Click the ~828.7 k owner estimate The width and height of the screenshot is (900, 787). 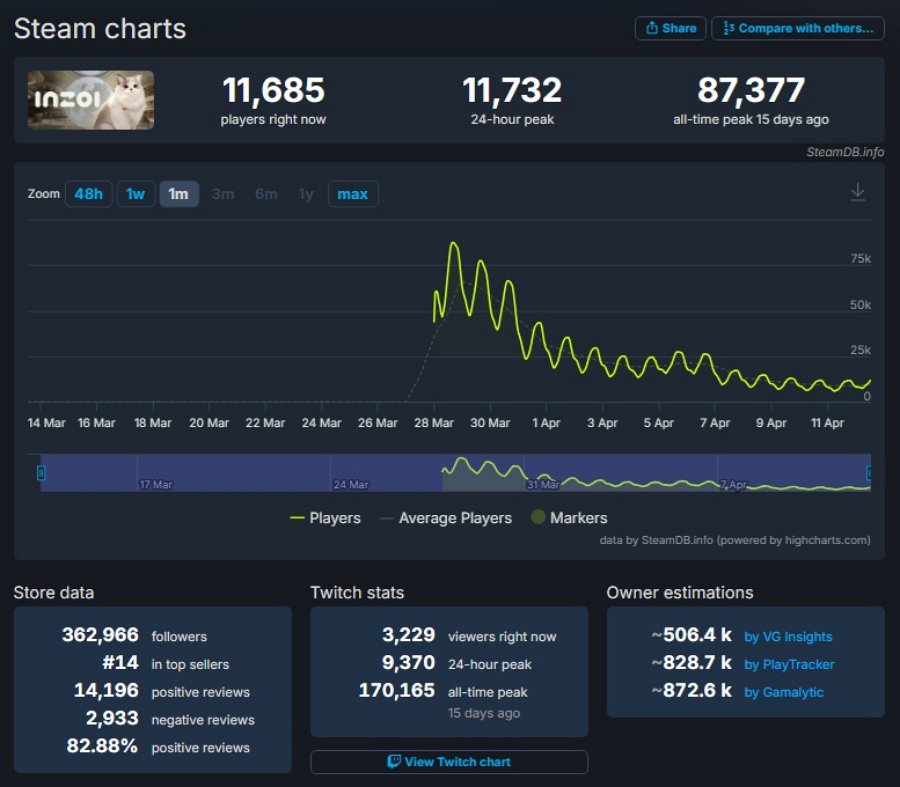(692, 663)
